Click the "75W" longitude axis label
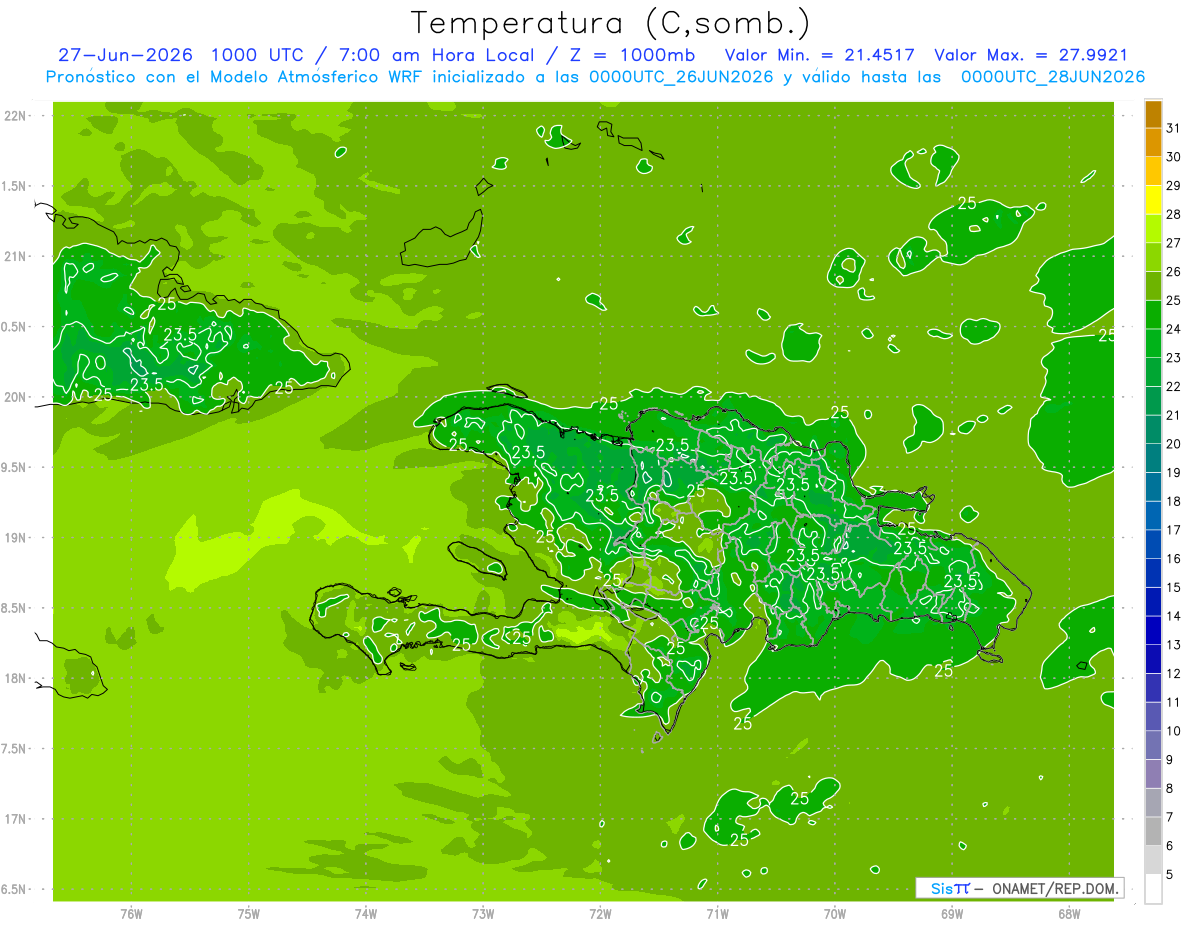The height and width of the screenshot is (927, 1200). pyautogui.click(x=249, y=914)
